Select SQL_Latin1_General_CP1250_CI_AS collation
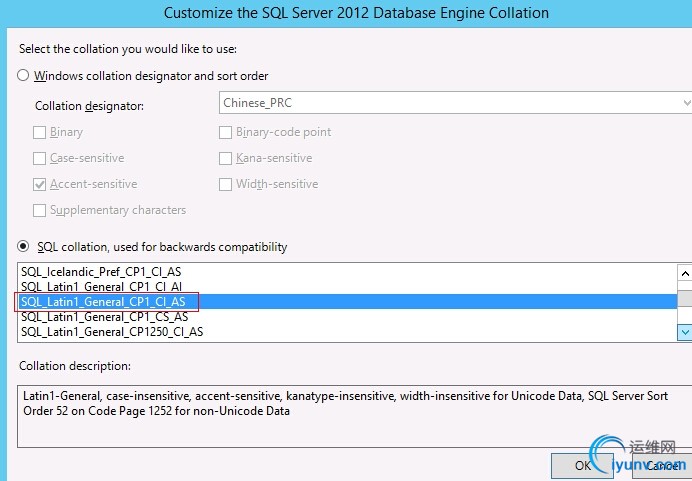This screenshot has width=692, height=481. pyautogui.click(x=111, y=332)
